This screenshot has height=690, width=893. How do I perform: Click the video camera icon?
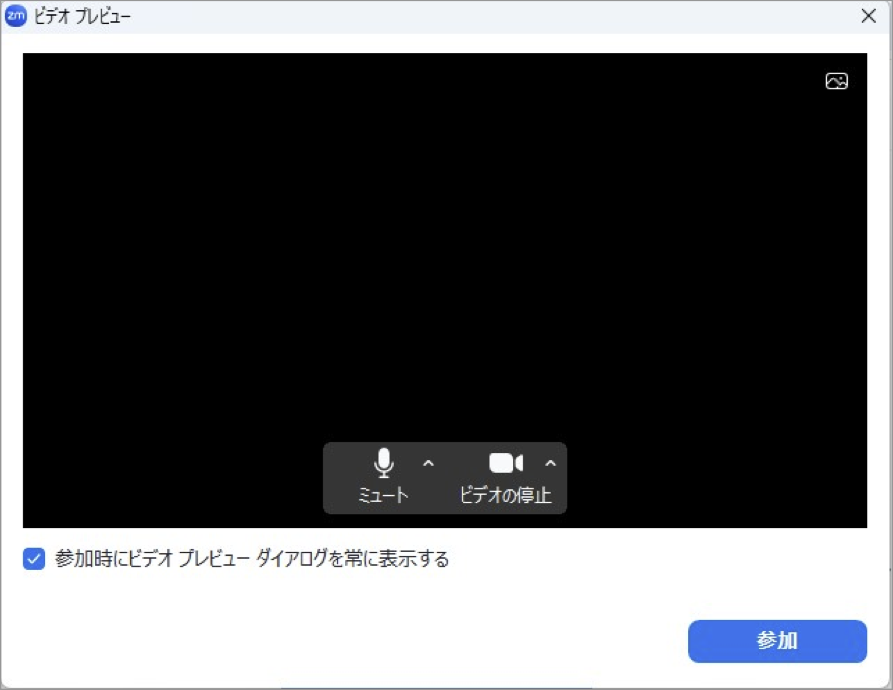505,463
